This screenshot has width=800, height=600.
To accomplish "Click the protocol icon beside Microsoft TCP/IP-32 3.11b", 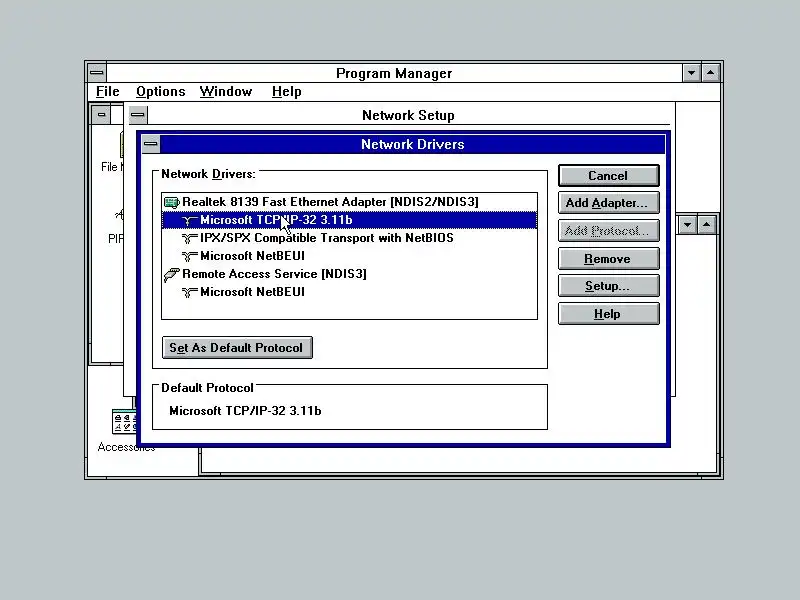I will click(x=189, y=220).
